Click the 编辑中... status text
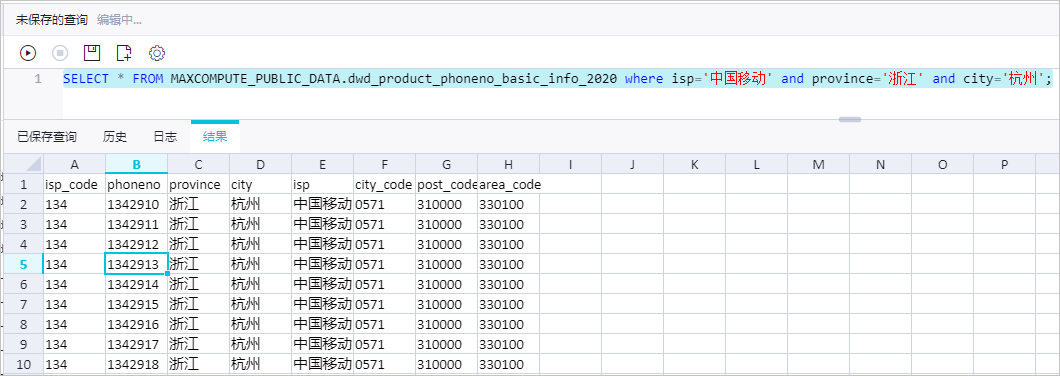The width and height of the screenshot is (1060, 376). coord(119,20)
